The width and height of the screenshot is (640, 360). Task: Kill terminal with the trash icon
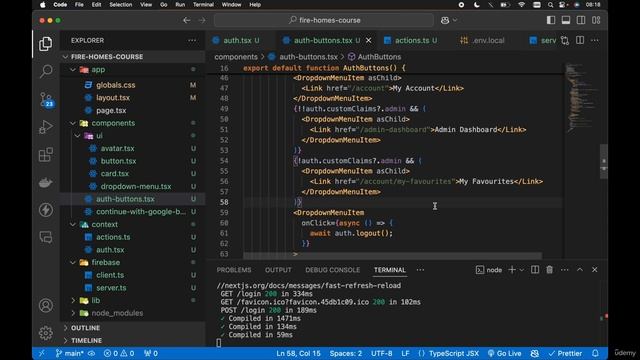[x=549, y=270]
